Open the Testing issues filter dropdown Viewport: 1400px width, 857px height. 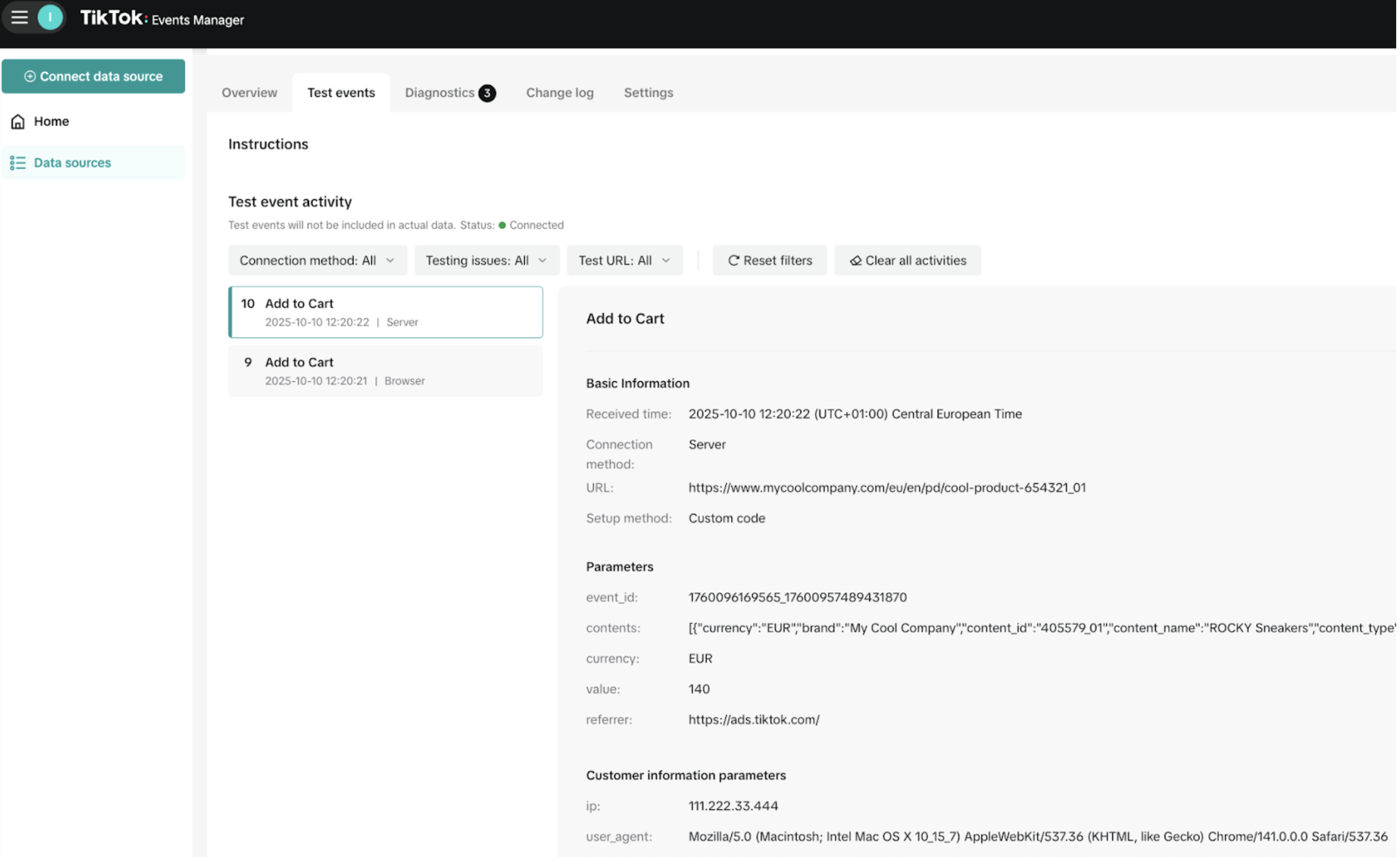[x=486, y=261]
